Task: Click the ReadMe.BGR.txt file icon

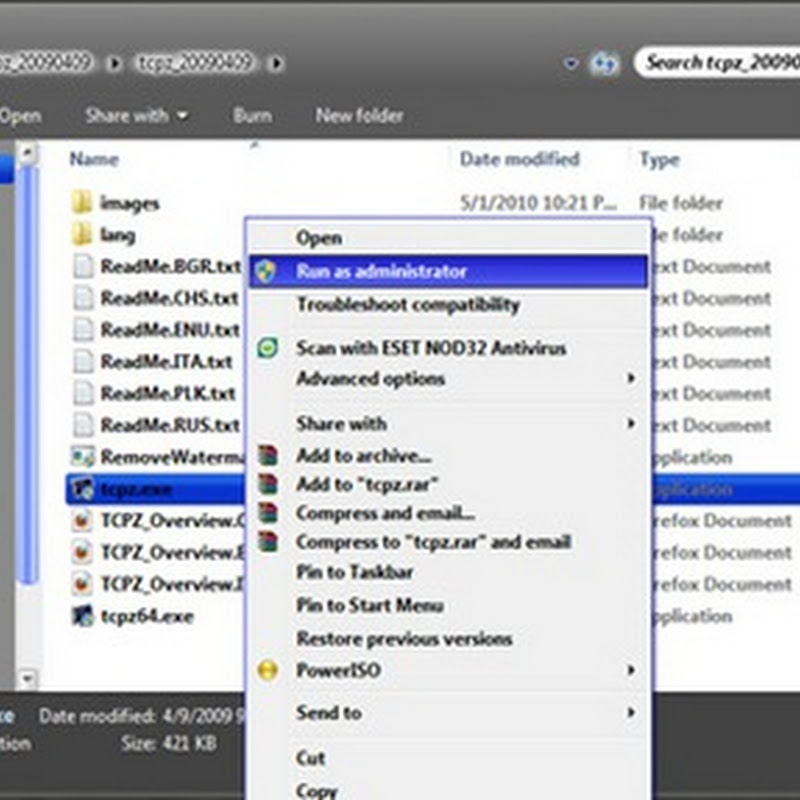Action: click(x=83, y=266)
